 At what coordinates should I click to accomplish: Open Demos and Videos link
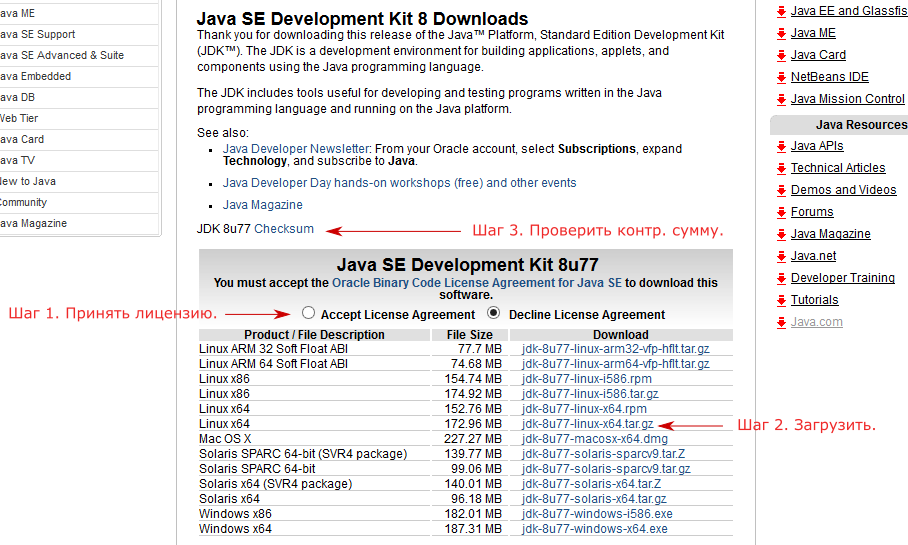tap(844, 190)
